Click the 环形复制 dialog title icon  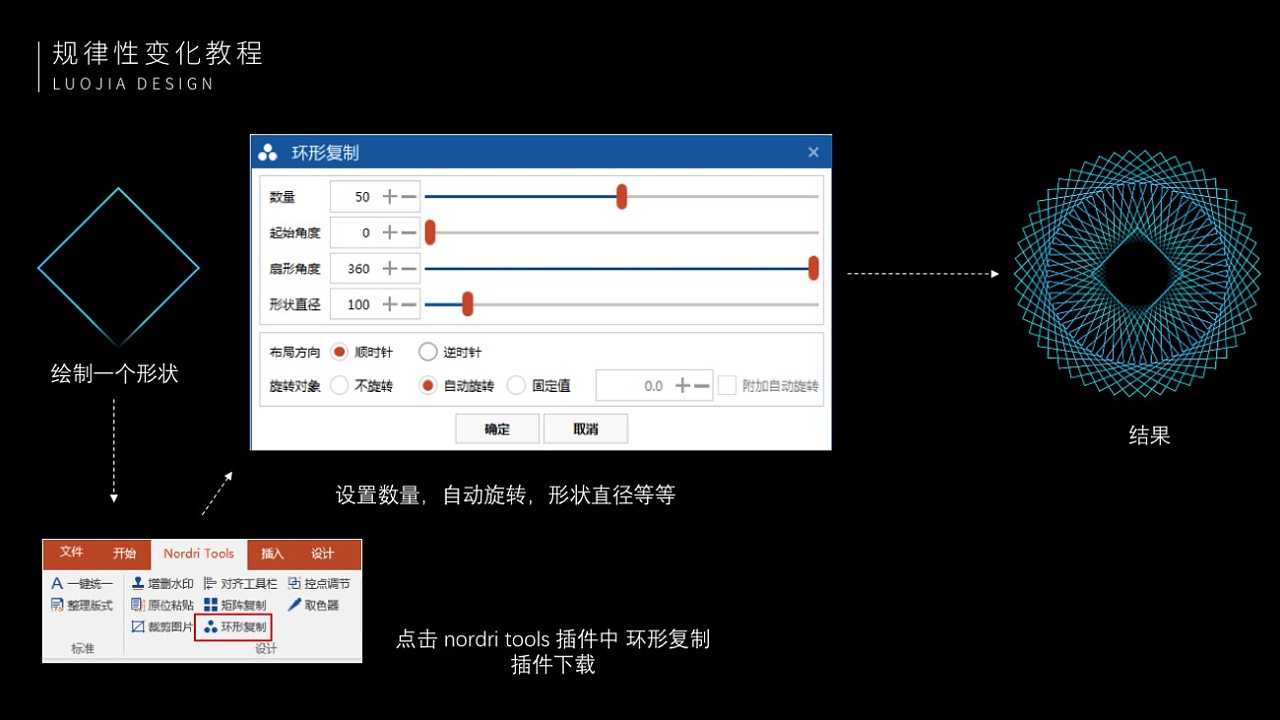coord(268,153)
